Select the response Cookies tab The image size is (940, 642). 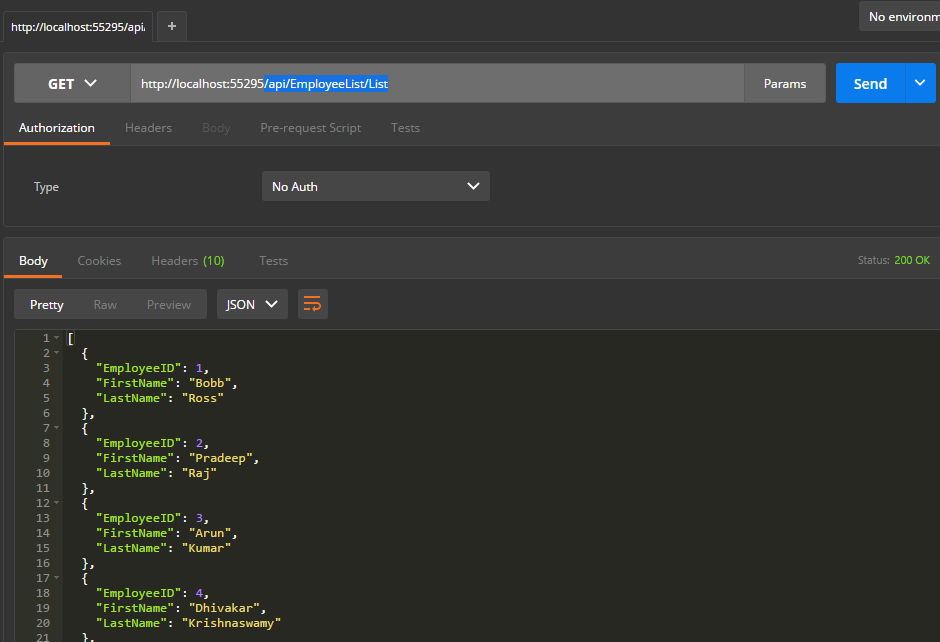point(99,261)
